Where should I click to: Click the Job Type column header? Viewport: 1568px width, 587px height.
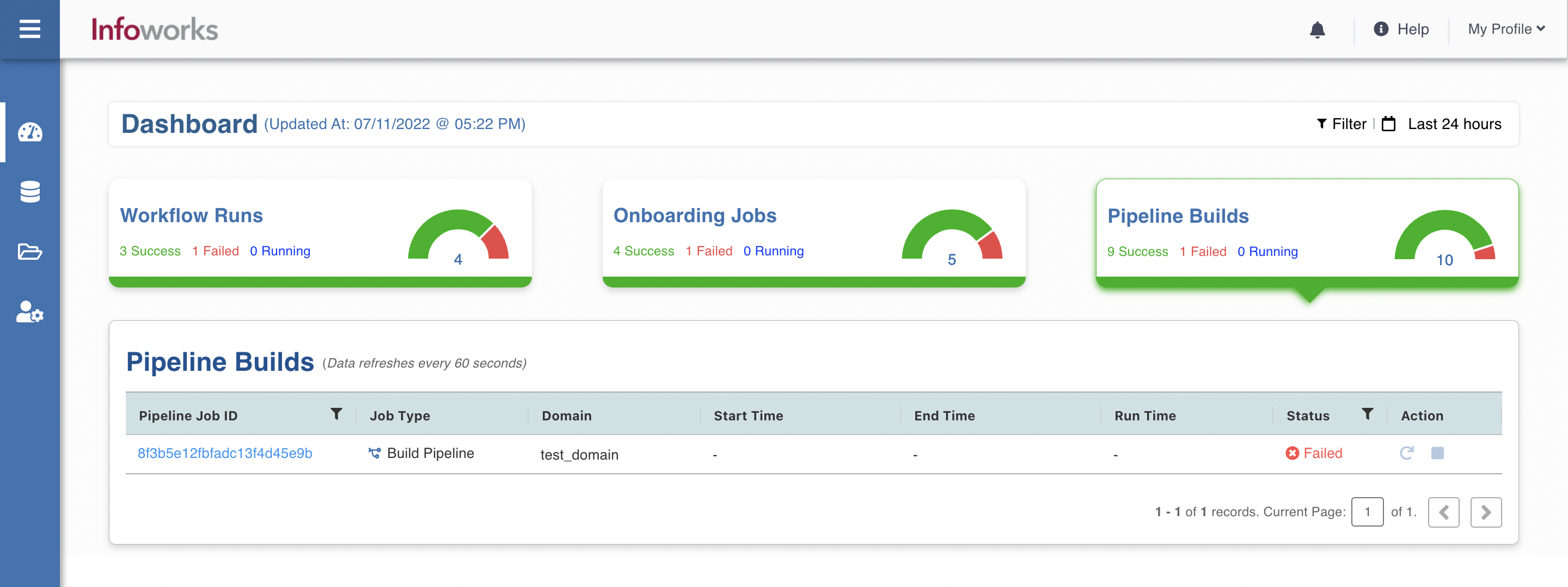[x=400, y=415]
